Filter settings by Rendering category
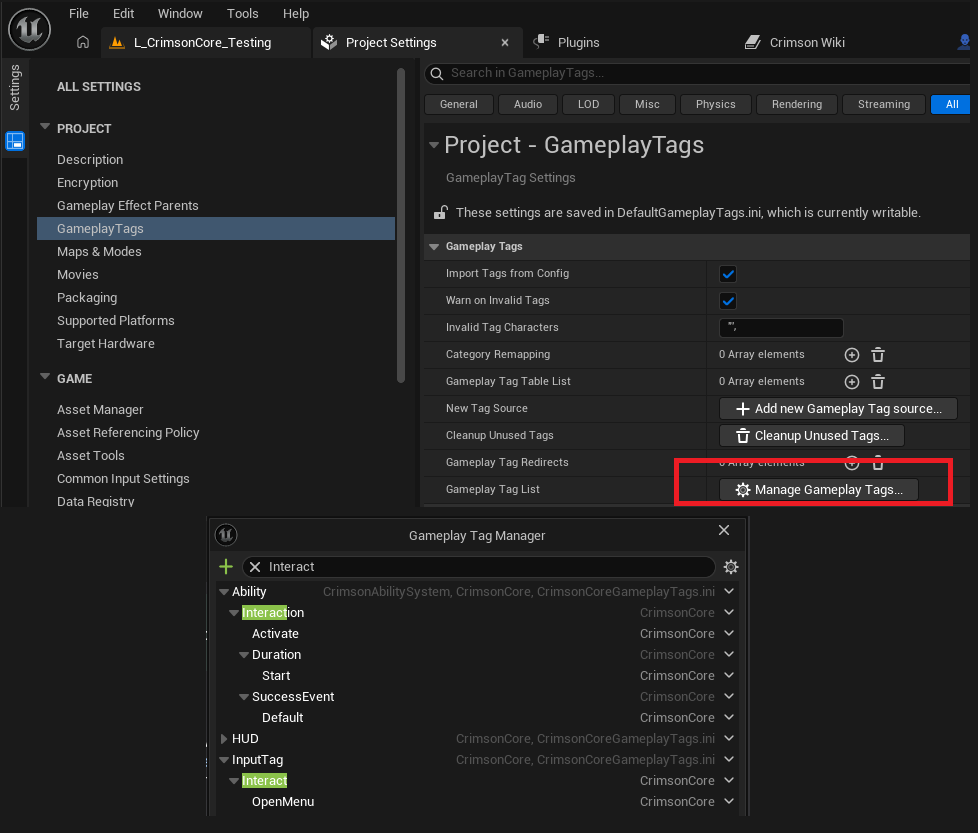The image size is (978, 833). (x=796, y=105)
